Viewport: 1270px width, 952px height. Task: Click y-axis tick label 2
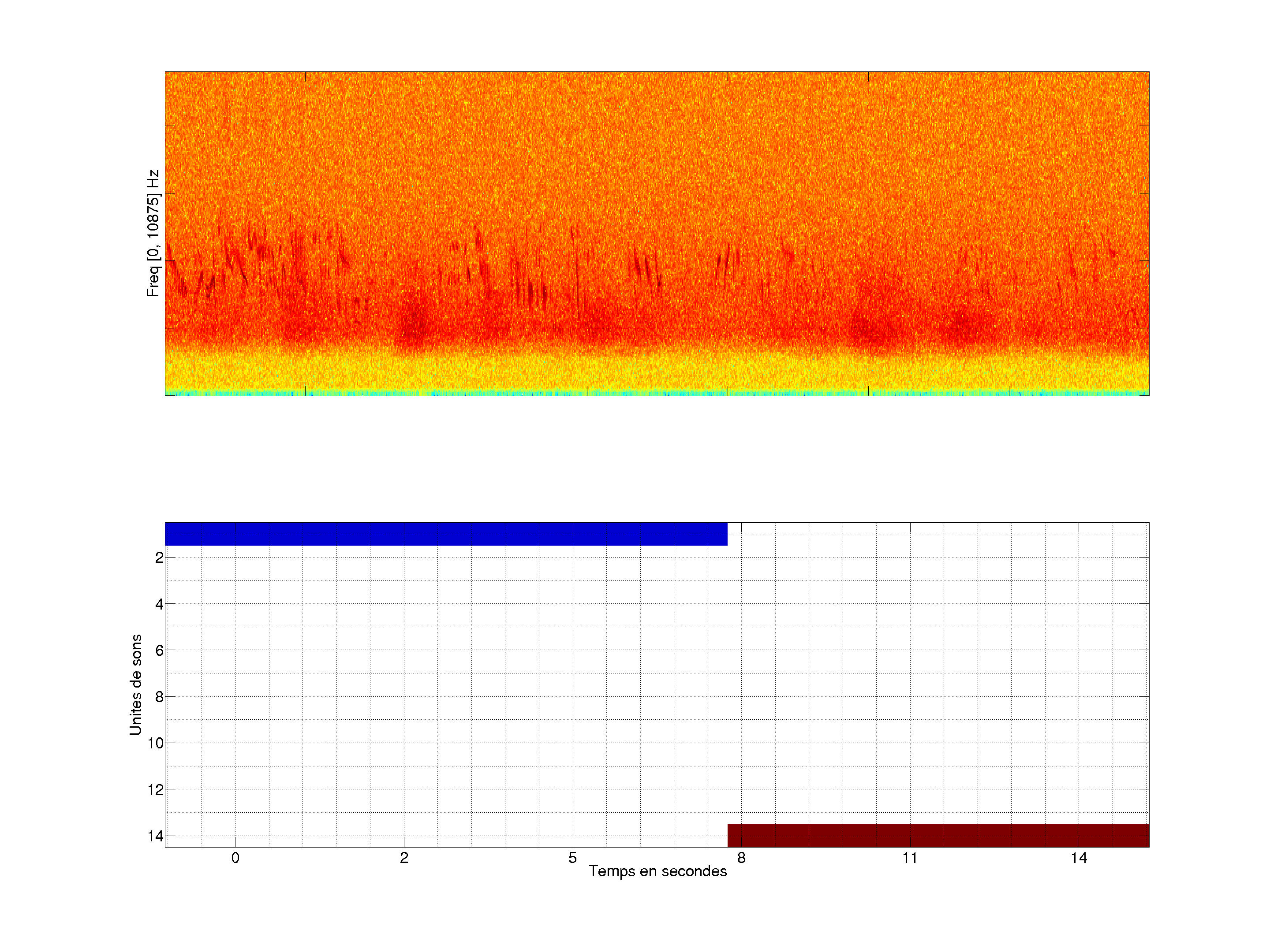(x=159, y=558)
